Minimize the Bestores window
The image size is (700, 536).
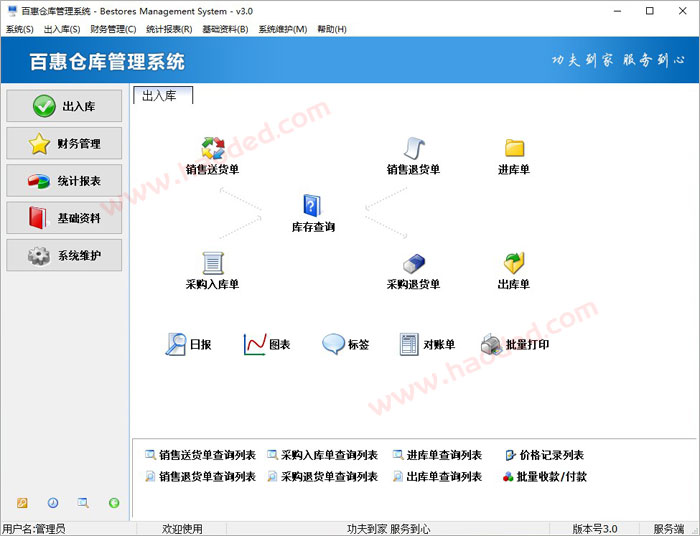(617, 11)
